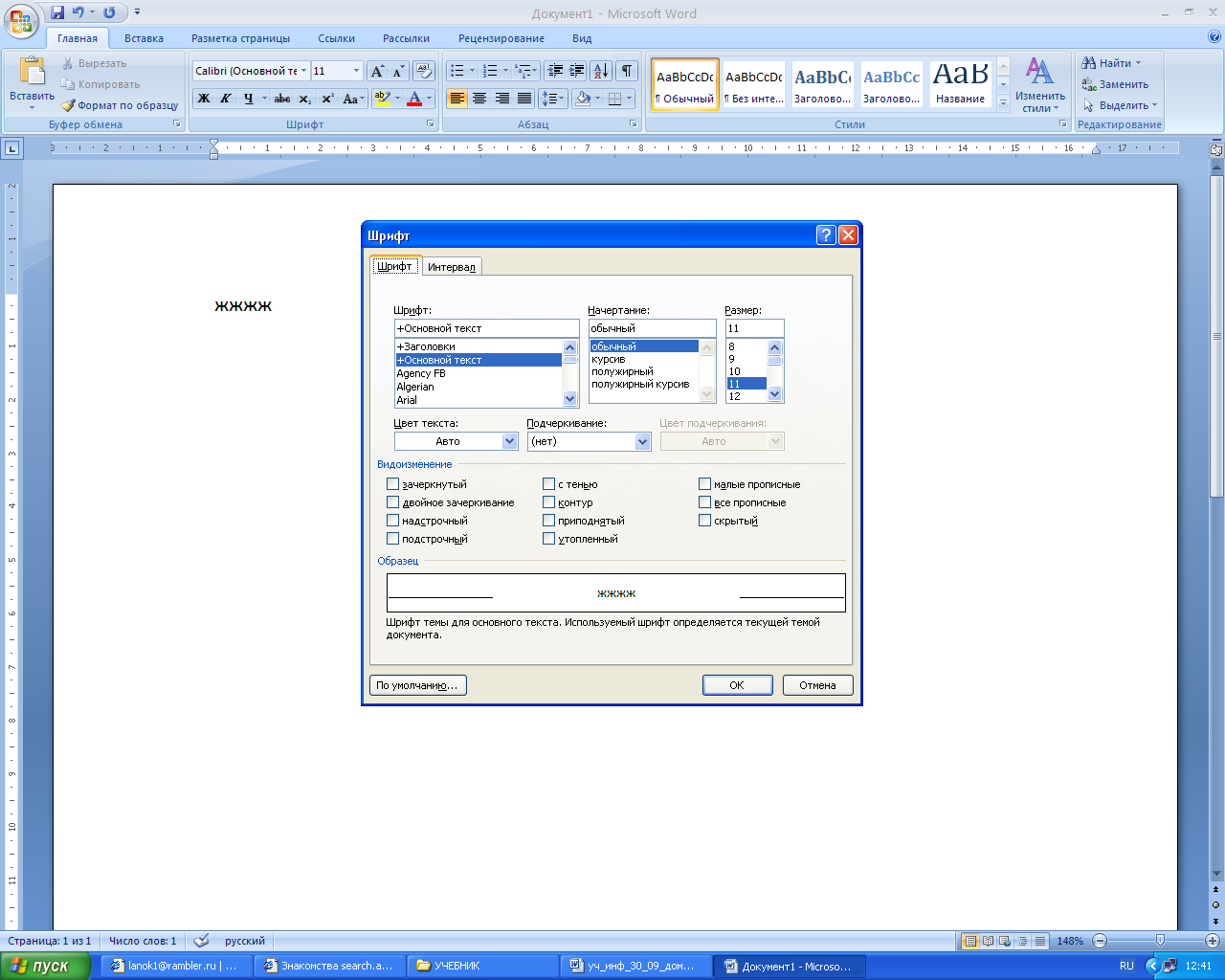Undo last action in quick access toolbar
The width and height of the screenshot is (1225, 980).
pyautogui.click(x=78, y=12)
